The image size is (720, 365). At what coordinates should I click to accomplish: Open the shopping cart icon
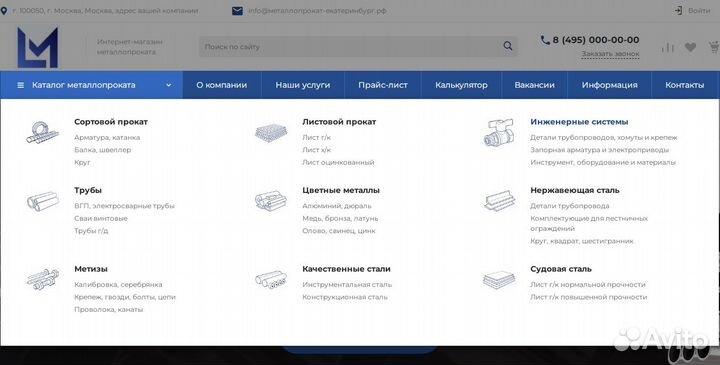point(714,47)
